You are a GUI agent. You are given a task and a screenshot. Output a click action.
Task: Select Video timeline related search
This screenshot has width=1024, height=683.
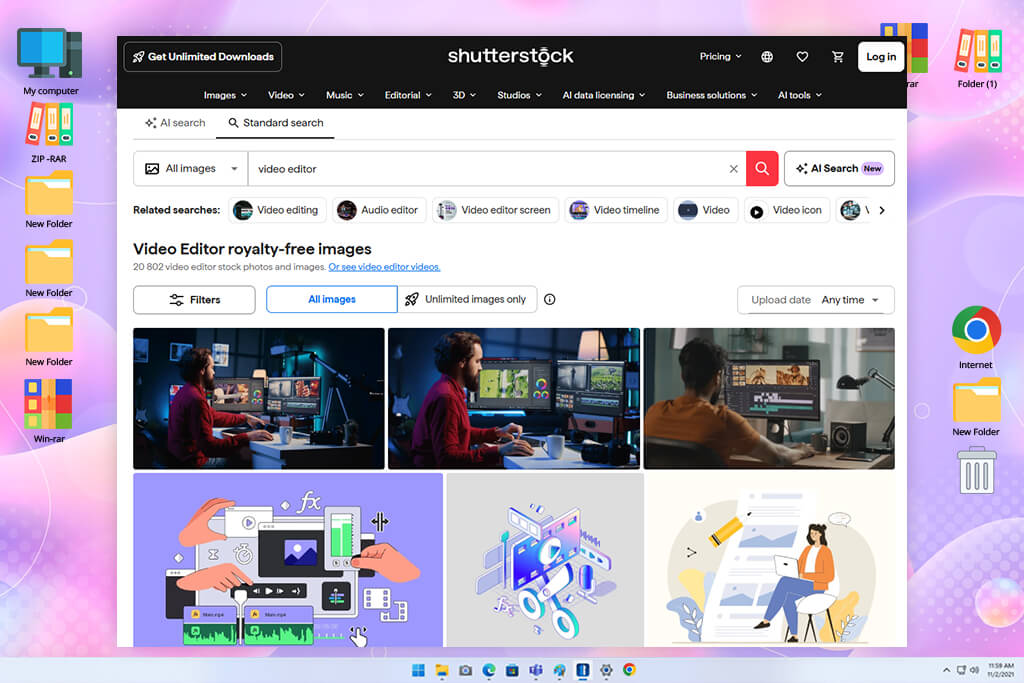click(x=616, y=210)
